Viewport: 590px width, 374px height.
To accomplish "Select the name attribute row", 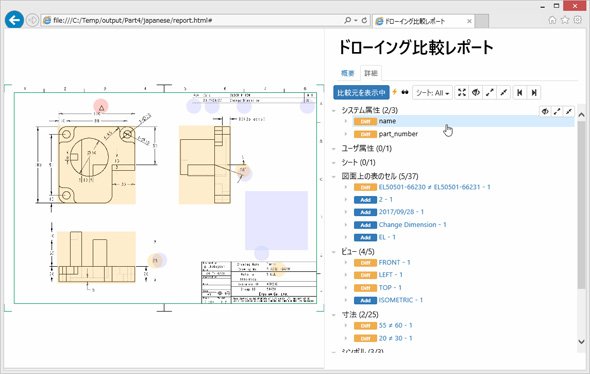I will pos(463,121).
